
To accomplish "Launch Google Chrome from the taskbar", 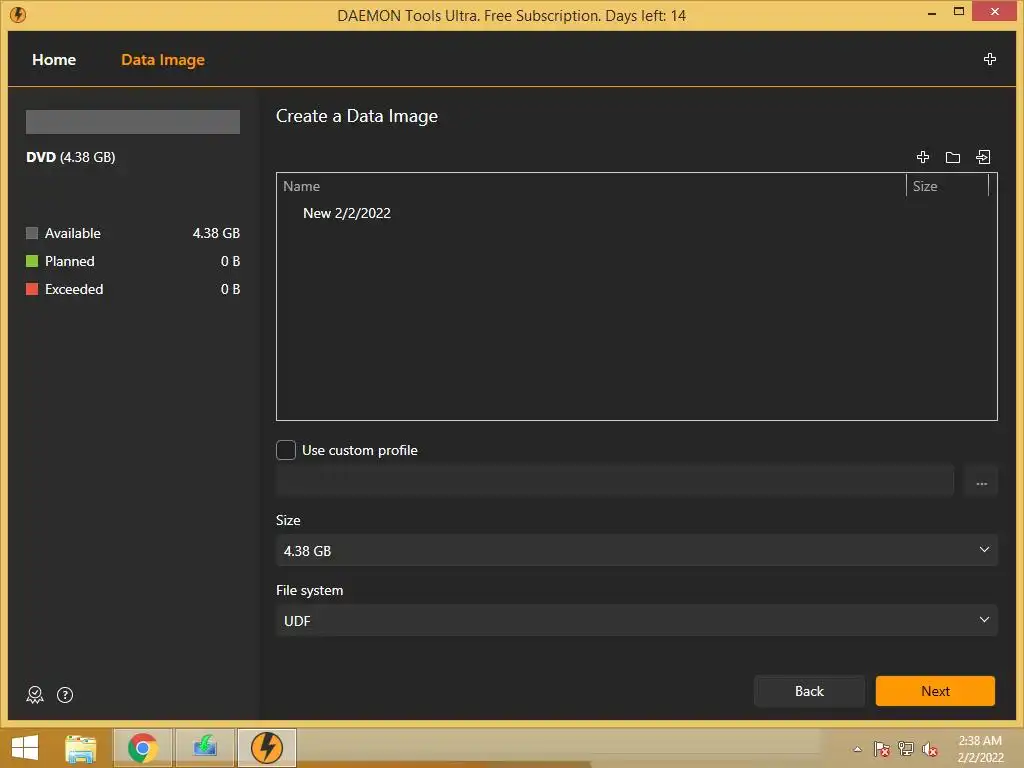I will (x=142, y=748).
